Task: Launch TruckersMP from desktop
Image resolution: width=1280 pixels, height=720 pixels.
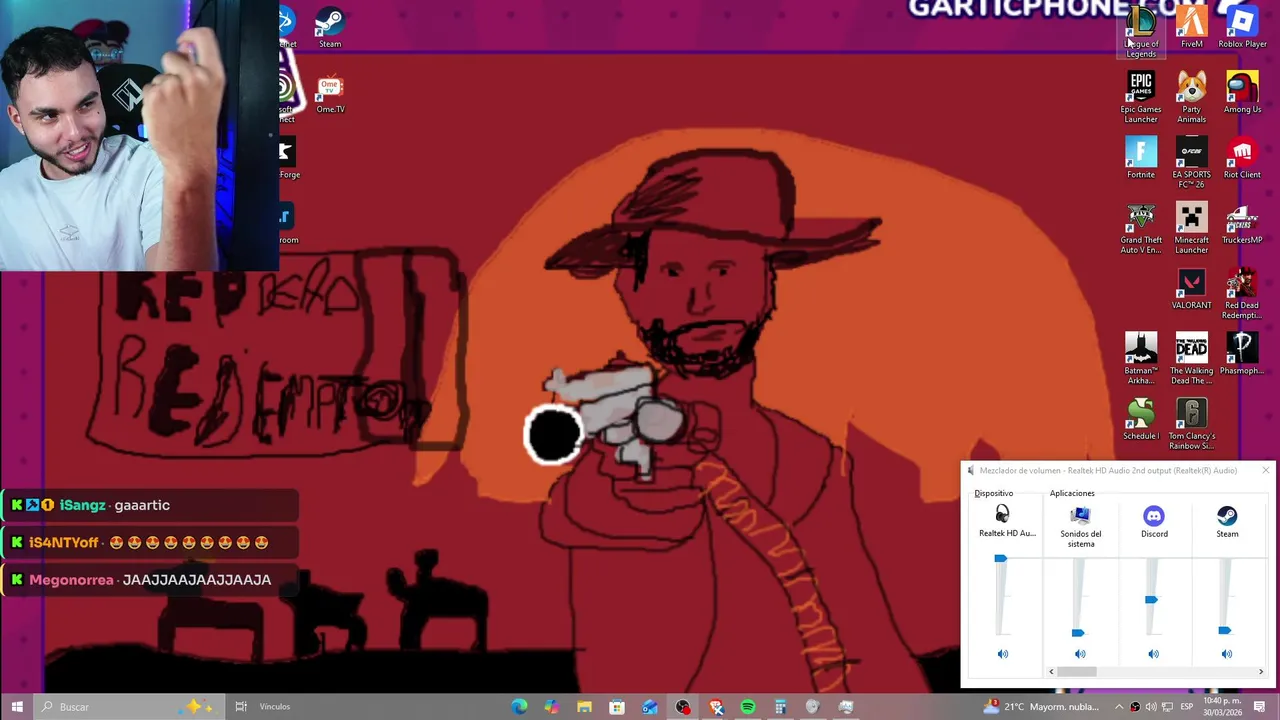Action: pyautogui.click(x=1242, y=223)
